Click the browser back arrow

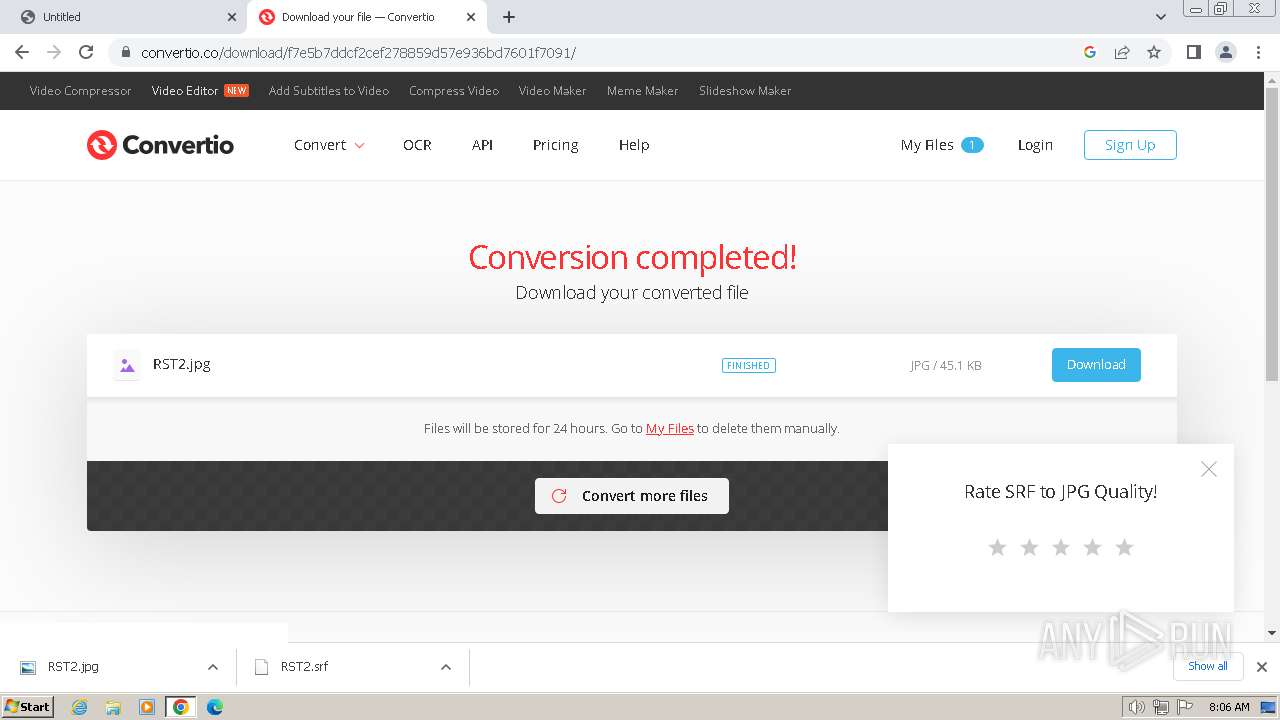point(22,52)
